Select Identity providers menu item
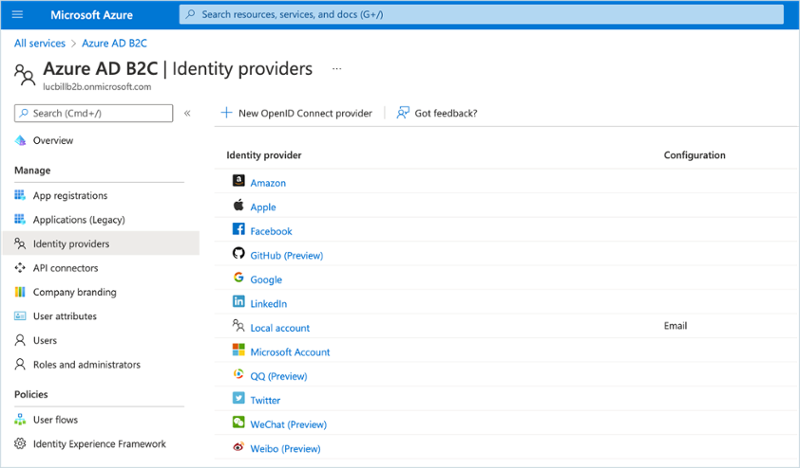 click(101, 243)
